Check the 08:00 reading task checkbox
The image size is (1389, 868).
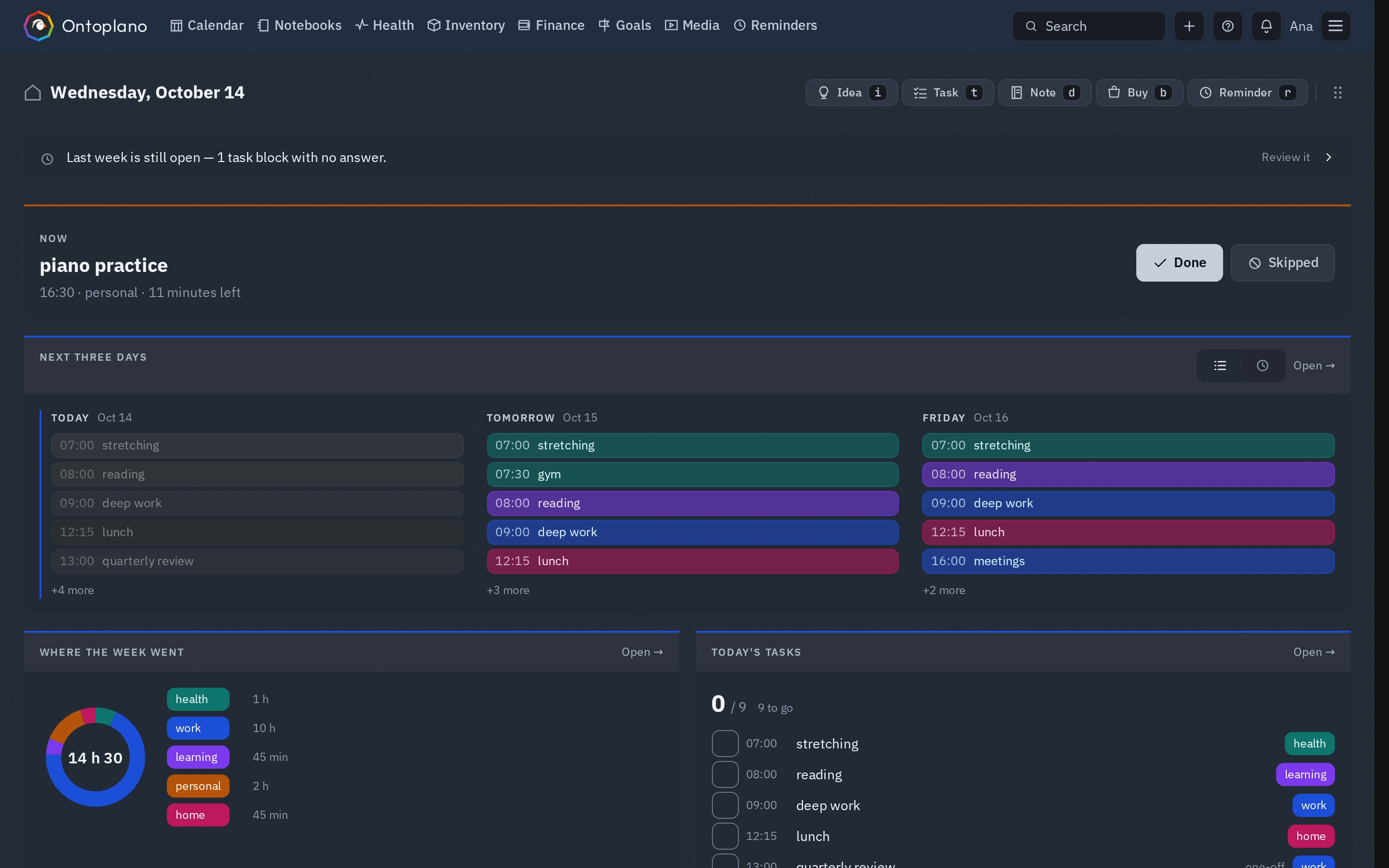(725, 774)
